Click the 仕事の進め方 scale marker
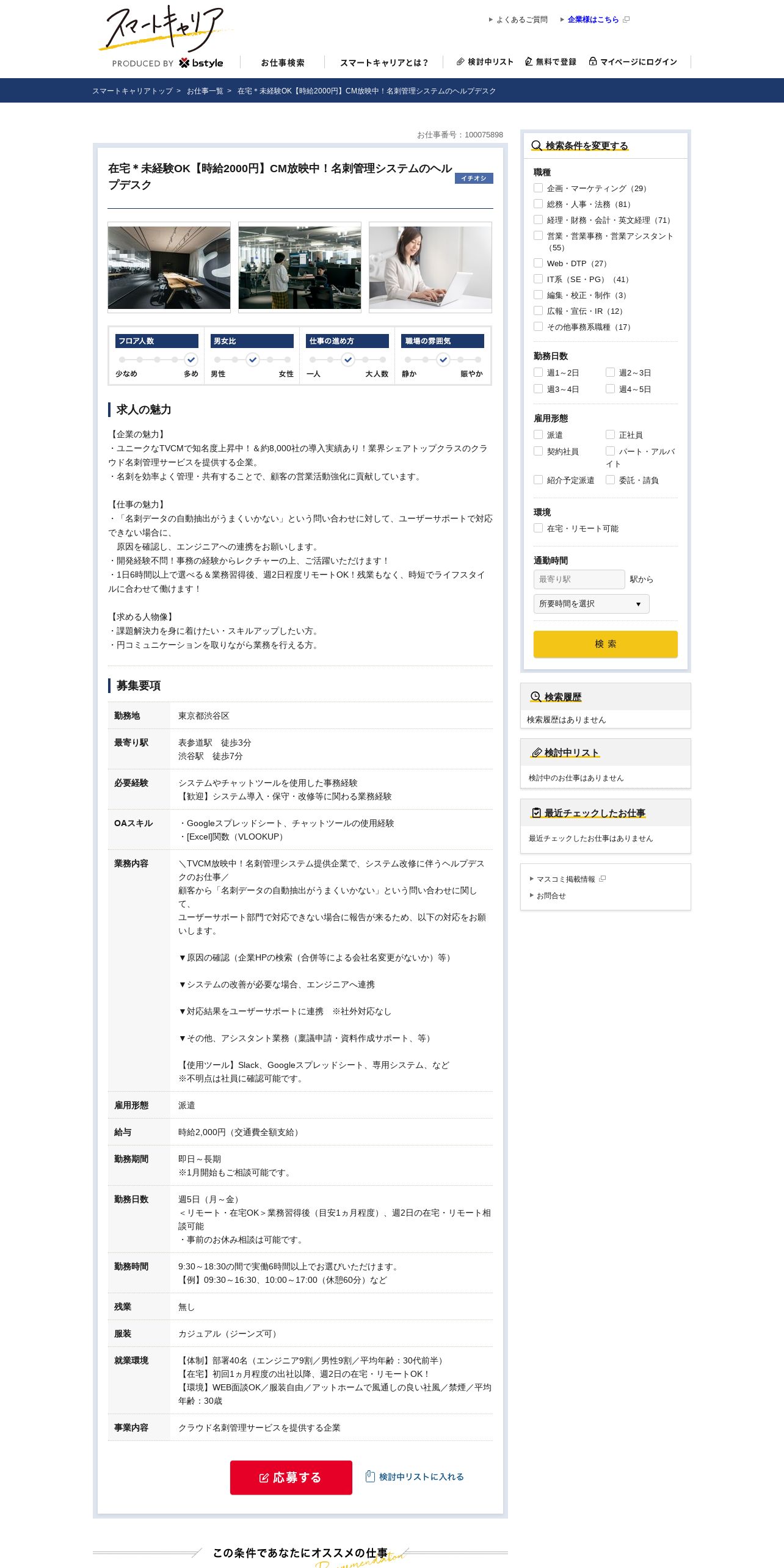This screenshot has height=1568, width=784. click(348, 360)
